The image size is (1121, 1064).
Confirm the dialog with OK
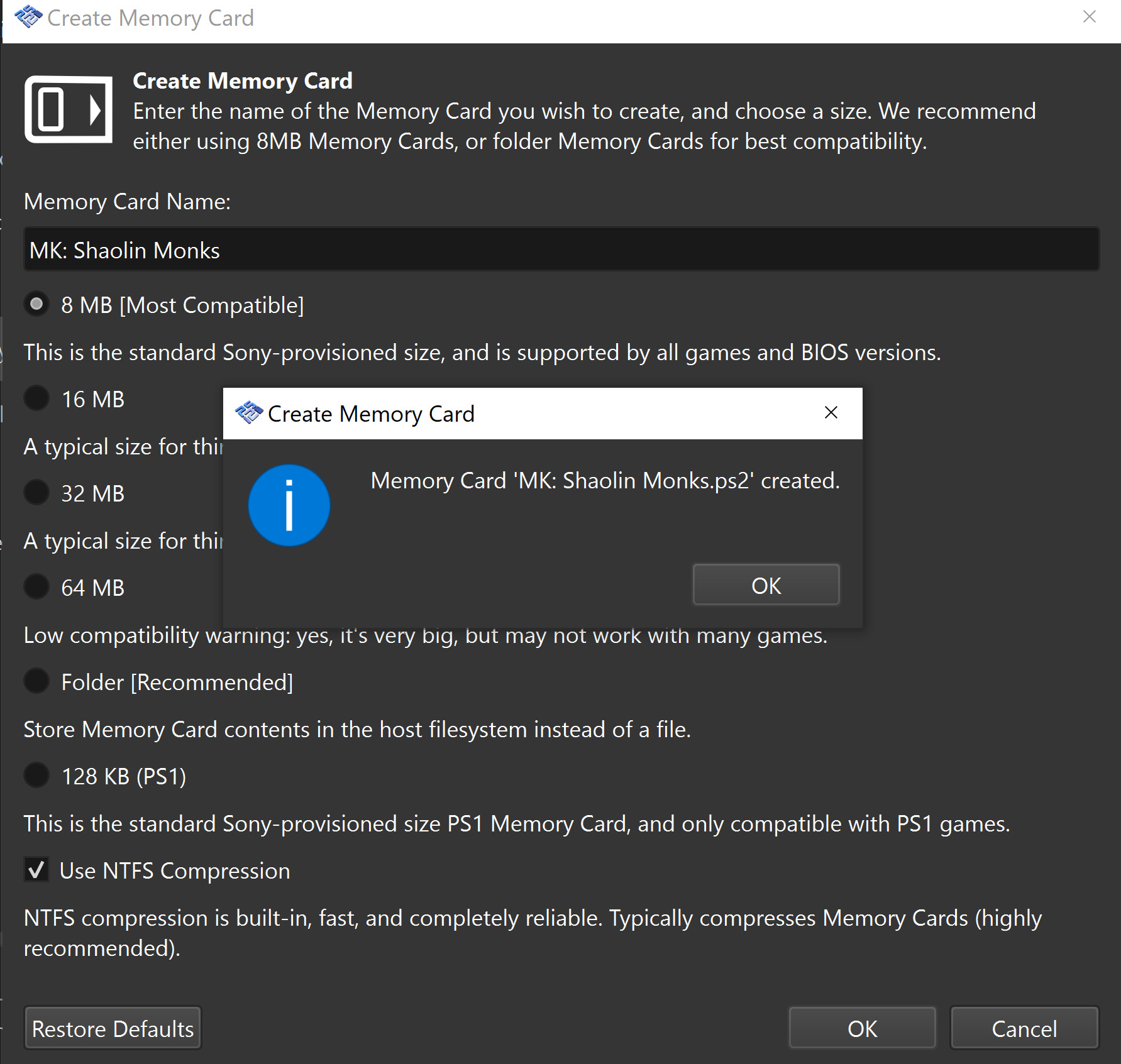click(862, 1028)
